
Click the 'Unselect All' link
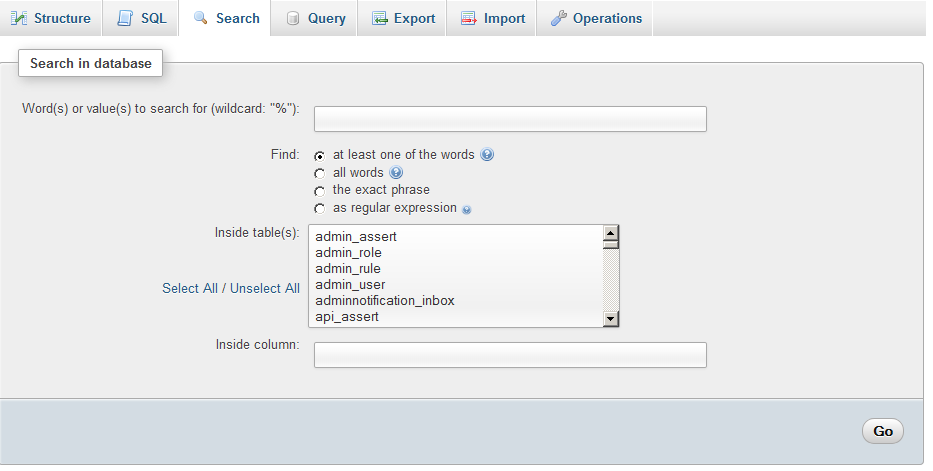click(265, 288)
